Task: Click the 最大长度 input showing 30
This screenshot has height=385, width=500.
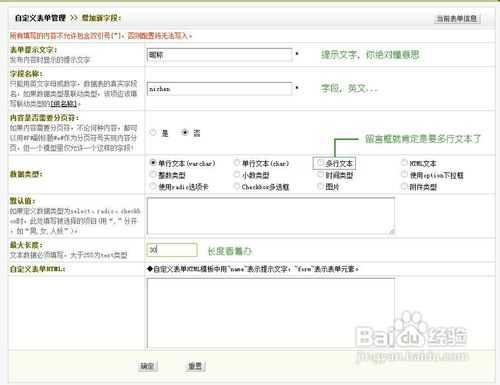Action: tap(172, 250)
